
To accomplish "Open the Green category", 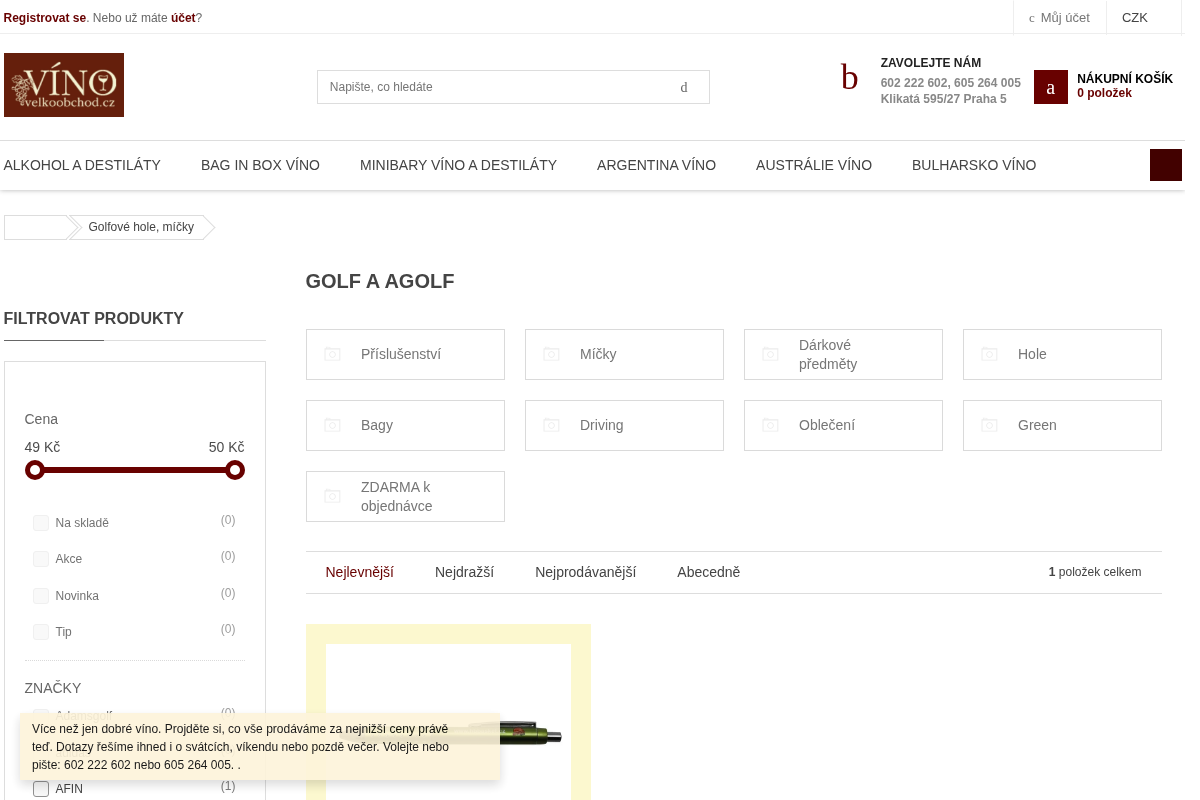I will coord(1062,425).
